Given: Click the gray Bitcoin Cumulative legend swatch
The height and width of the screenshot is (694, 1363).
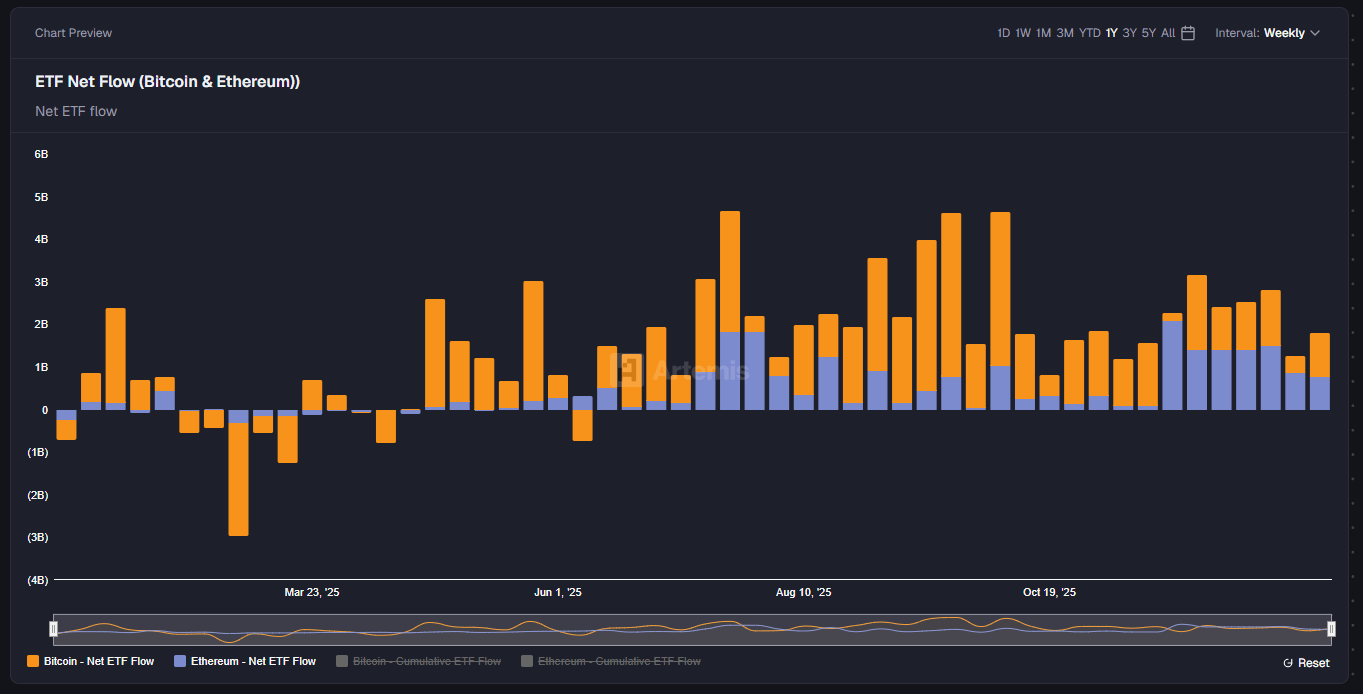Looking at the screenshot, I should coord(340,661).
